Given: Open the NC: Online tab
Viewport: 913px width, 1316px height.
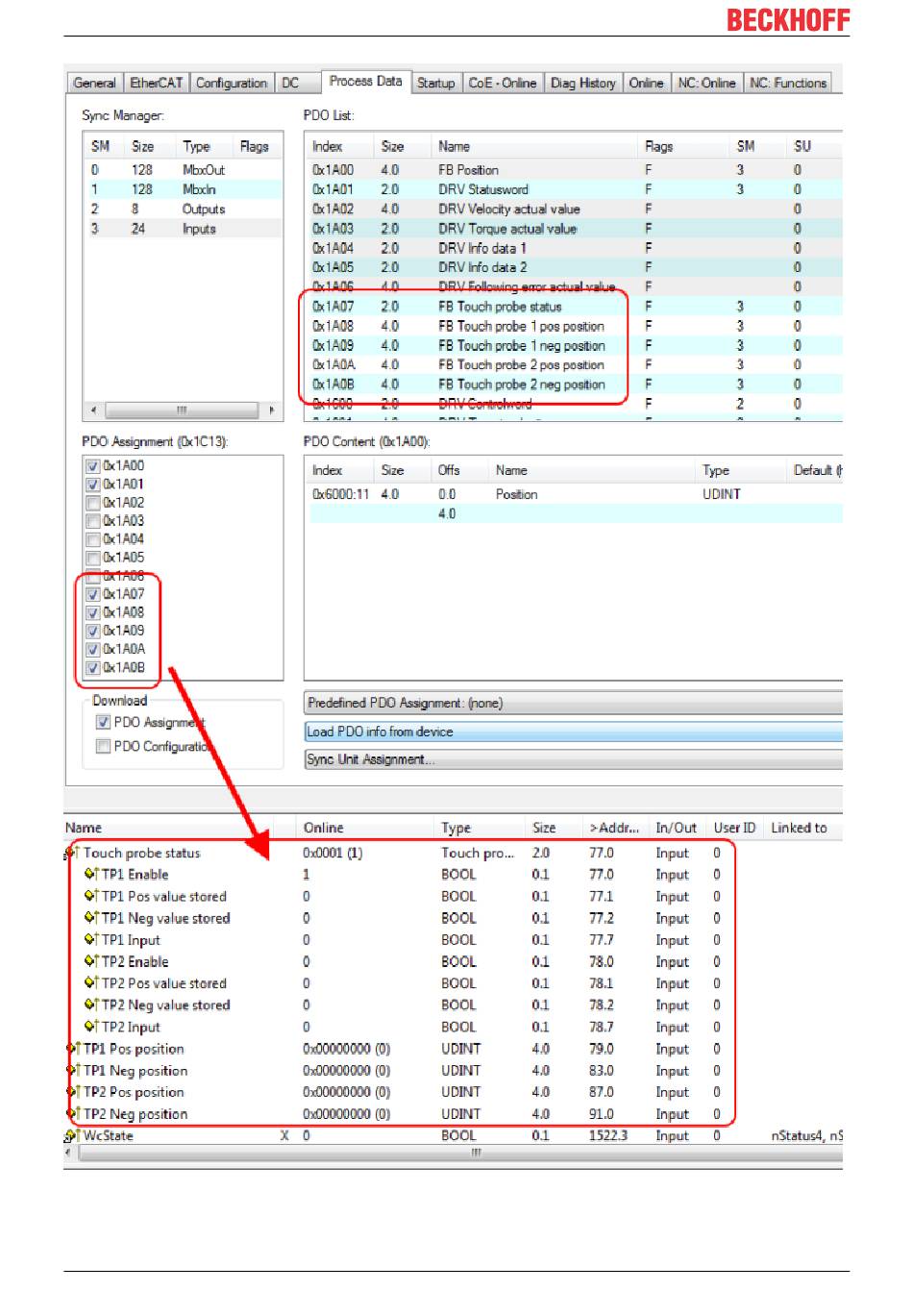Looking at the screenshot, I should coord(706,83).
